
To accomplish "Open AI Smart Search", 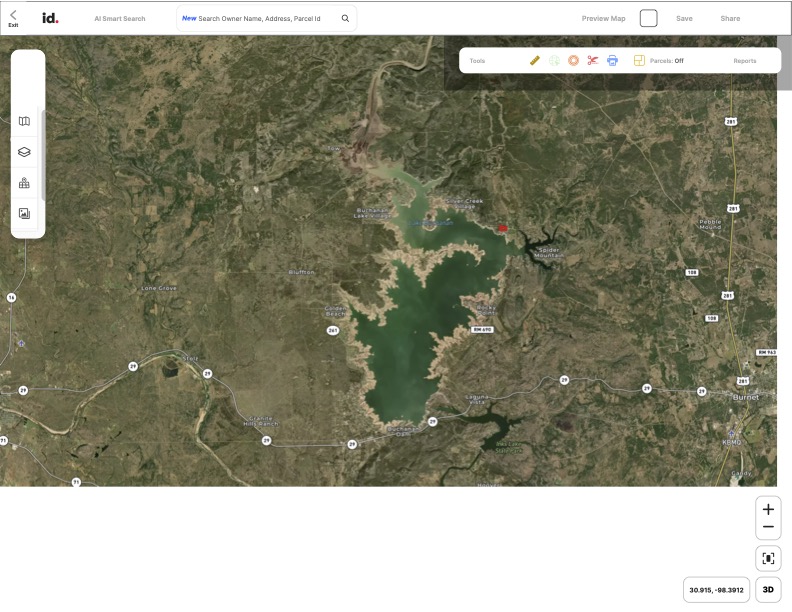I will click(120, 19).
